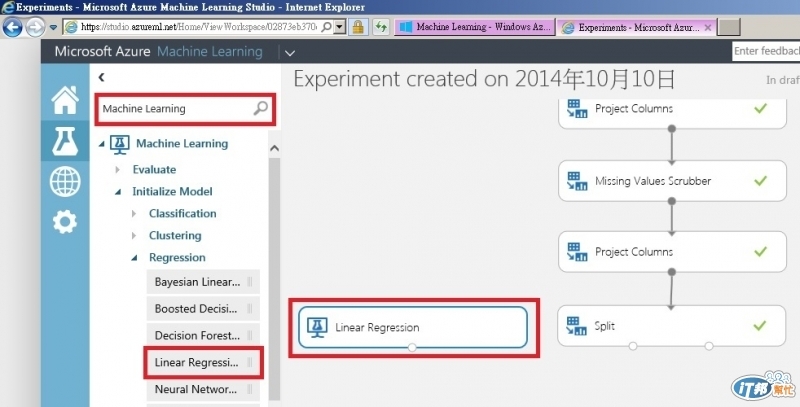The image size is (800, 407).
Task: Click the green check on Split module
Action: point(760,325)
